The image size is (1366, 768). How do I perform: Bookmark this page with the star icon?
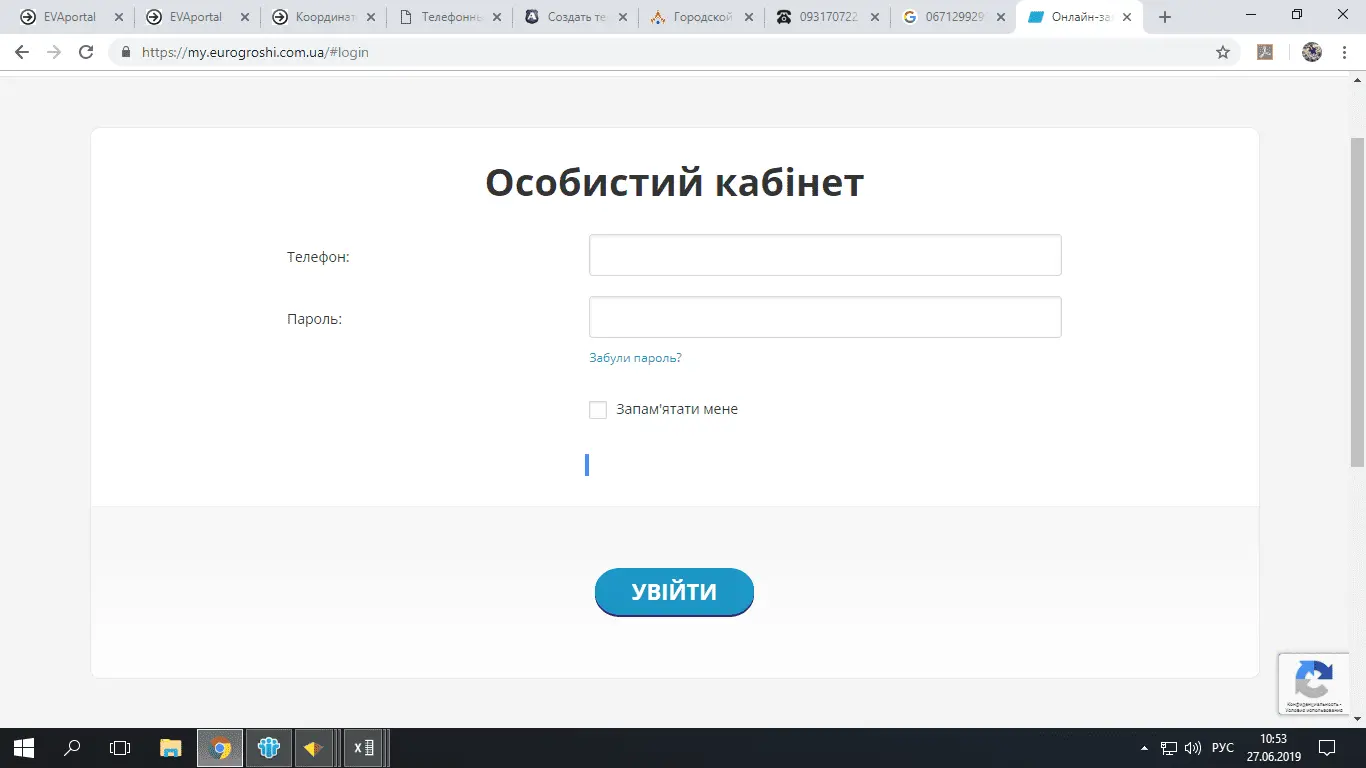[1222, 52]
